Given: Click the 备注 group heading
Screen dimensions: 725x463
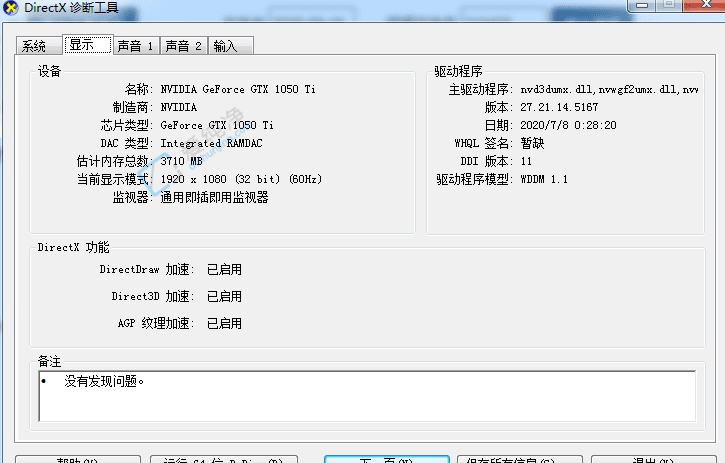Looking at the screenshot, I should [49, 361].
